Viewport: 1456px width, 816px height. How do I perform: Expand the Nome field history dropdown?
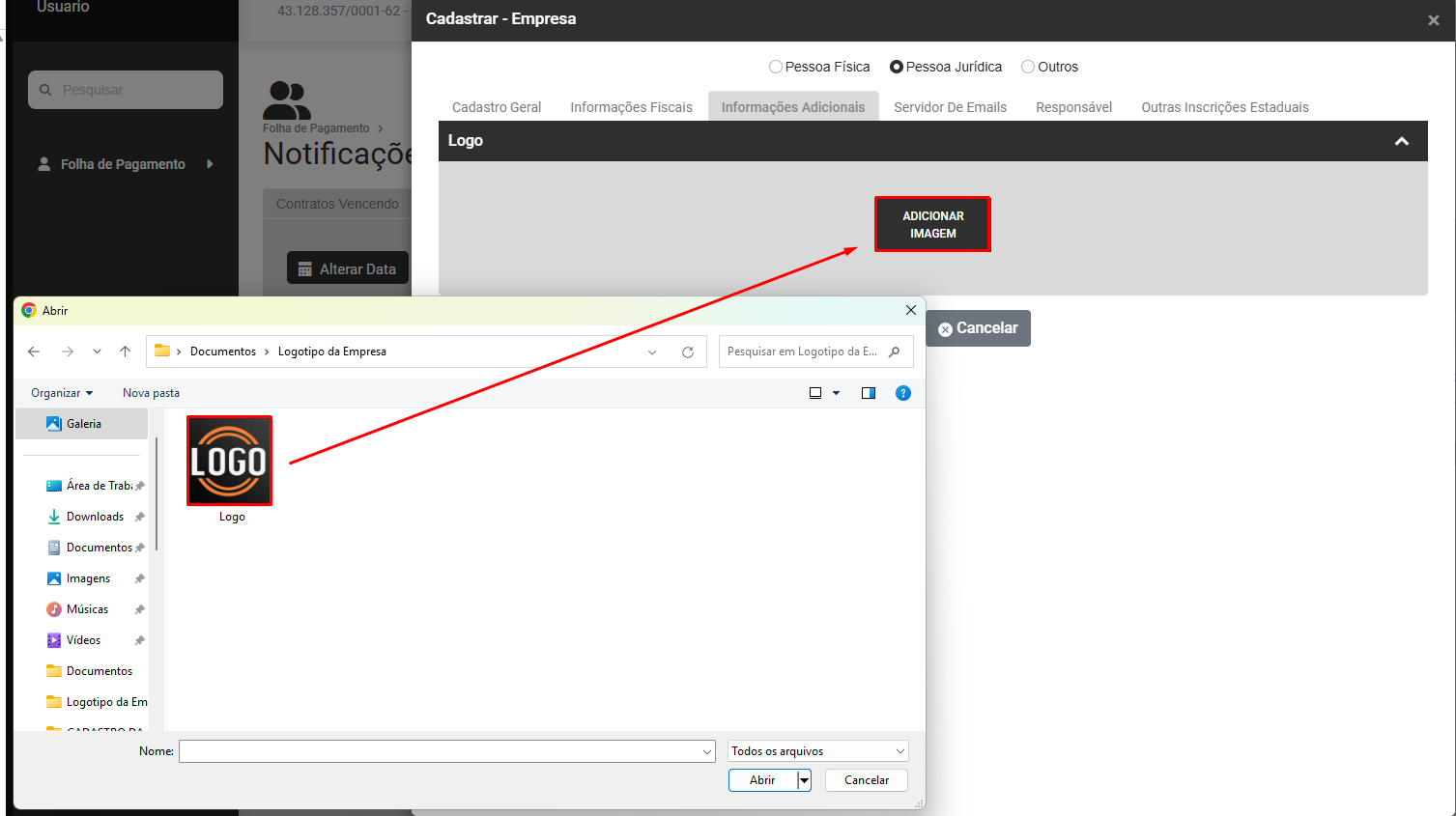click(x=707, y=751)
